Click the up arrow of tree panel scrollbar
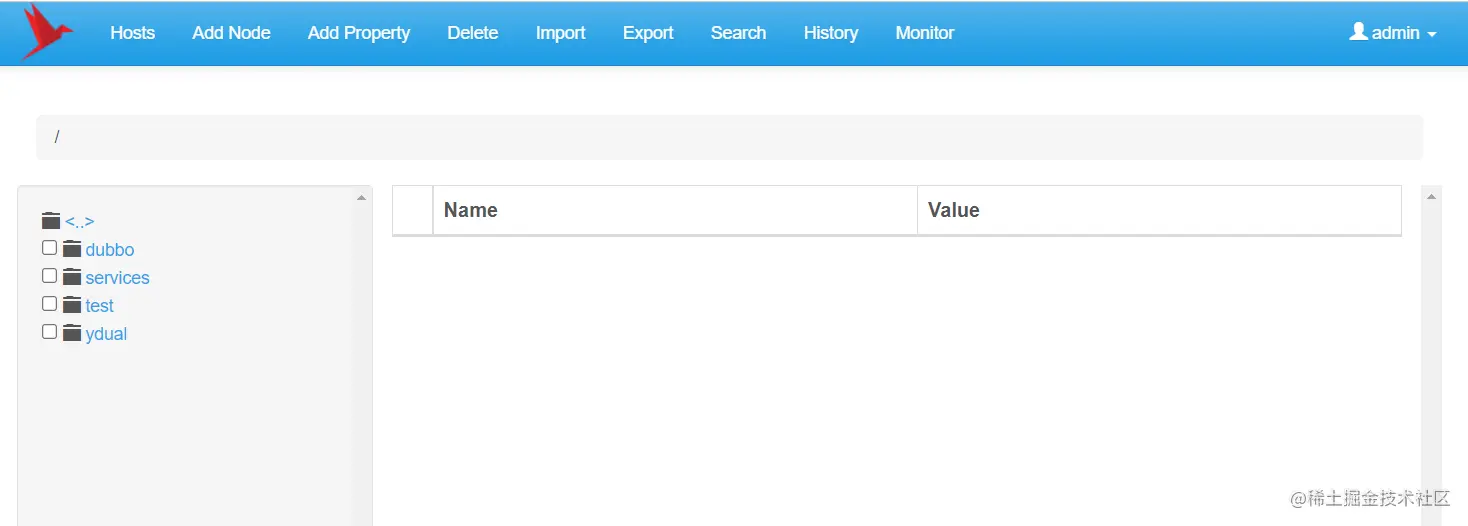 point(361,198)
